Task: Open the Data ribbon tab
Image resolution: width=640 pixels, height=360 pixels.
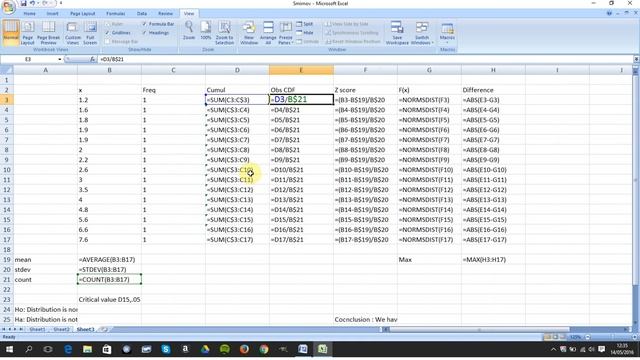Action: [x=142, y=13]
